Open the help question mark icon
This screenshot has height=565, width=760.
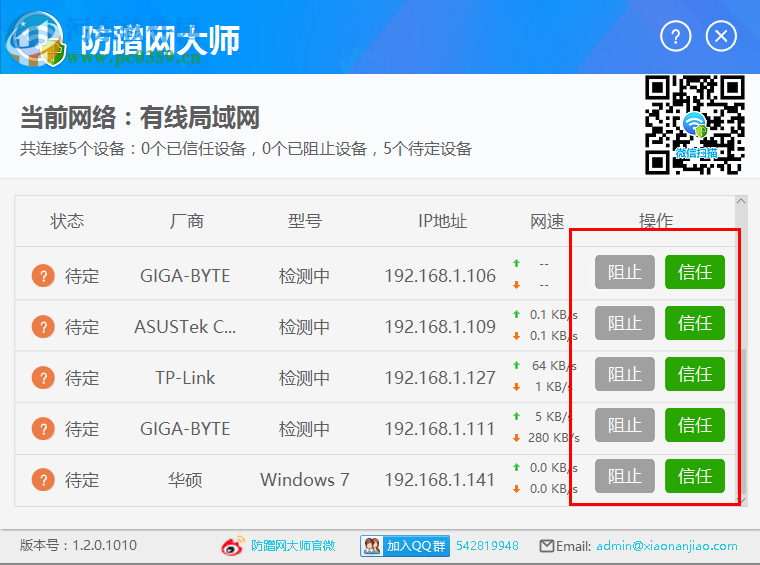[675, 36]
